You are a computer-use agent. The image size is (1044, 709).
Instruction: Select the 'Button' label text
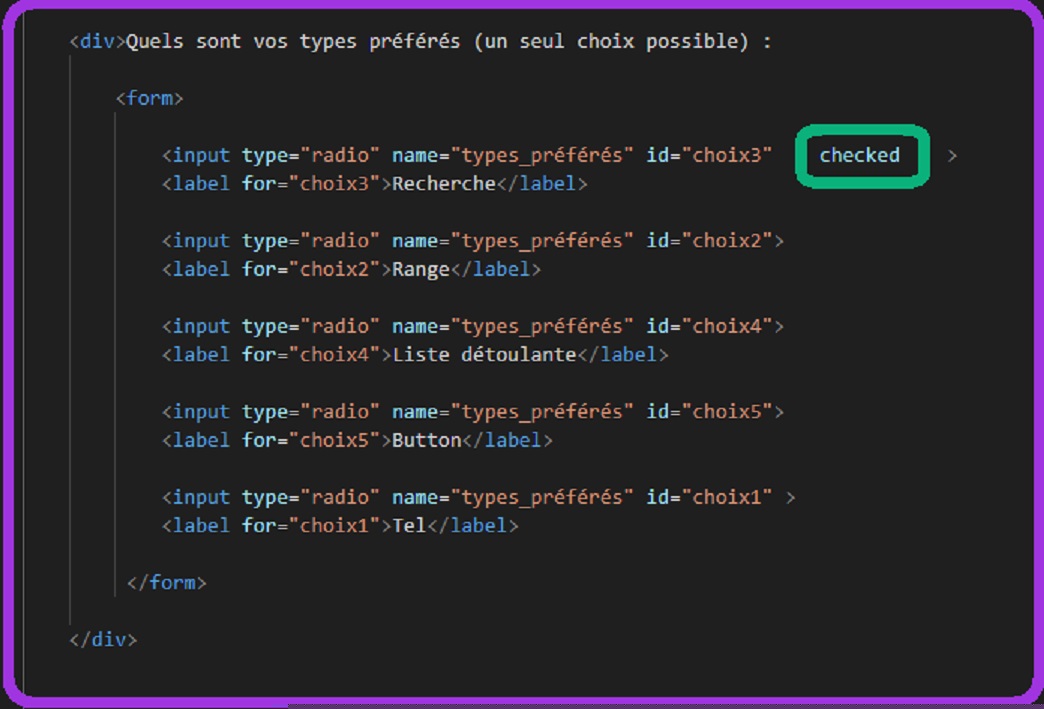point(427,440)
